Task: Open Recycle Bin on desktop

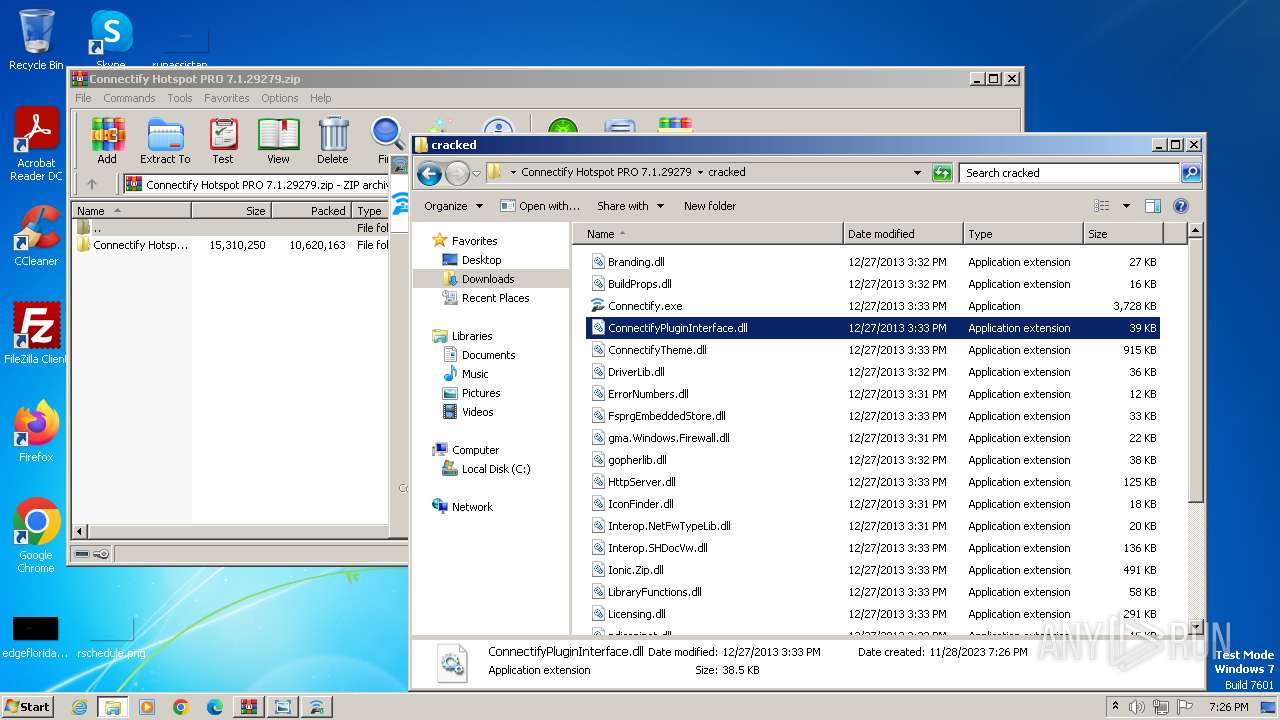Action: (36, 40)
